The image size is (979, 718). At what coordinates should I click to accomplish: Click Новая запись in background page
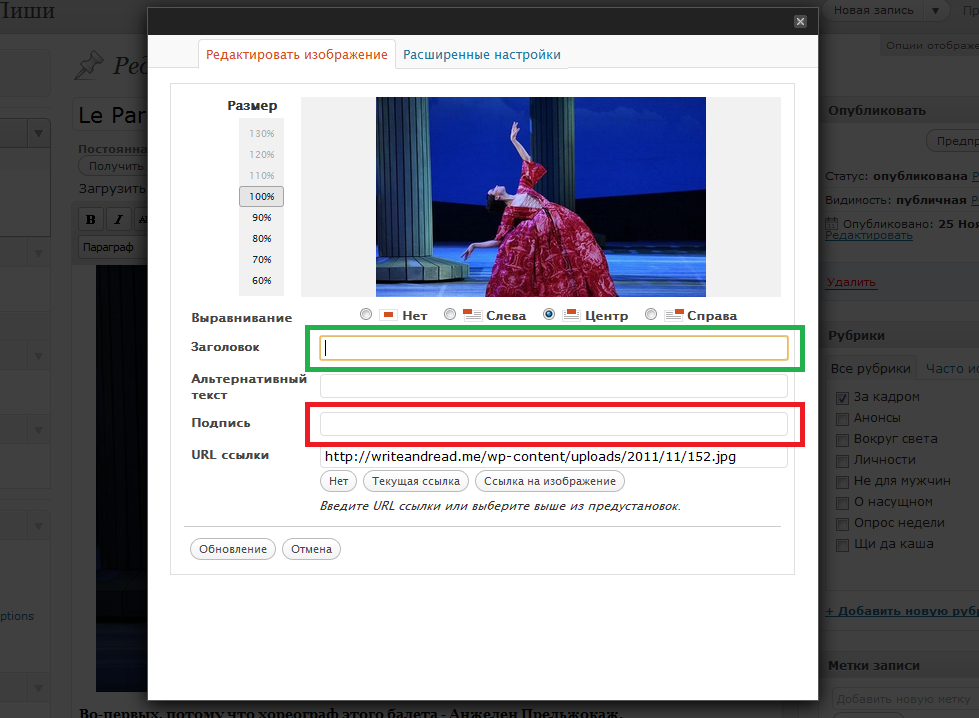pos(873,11)
